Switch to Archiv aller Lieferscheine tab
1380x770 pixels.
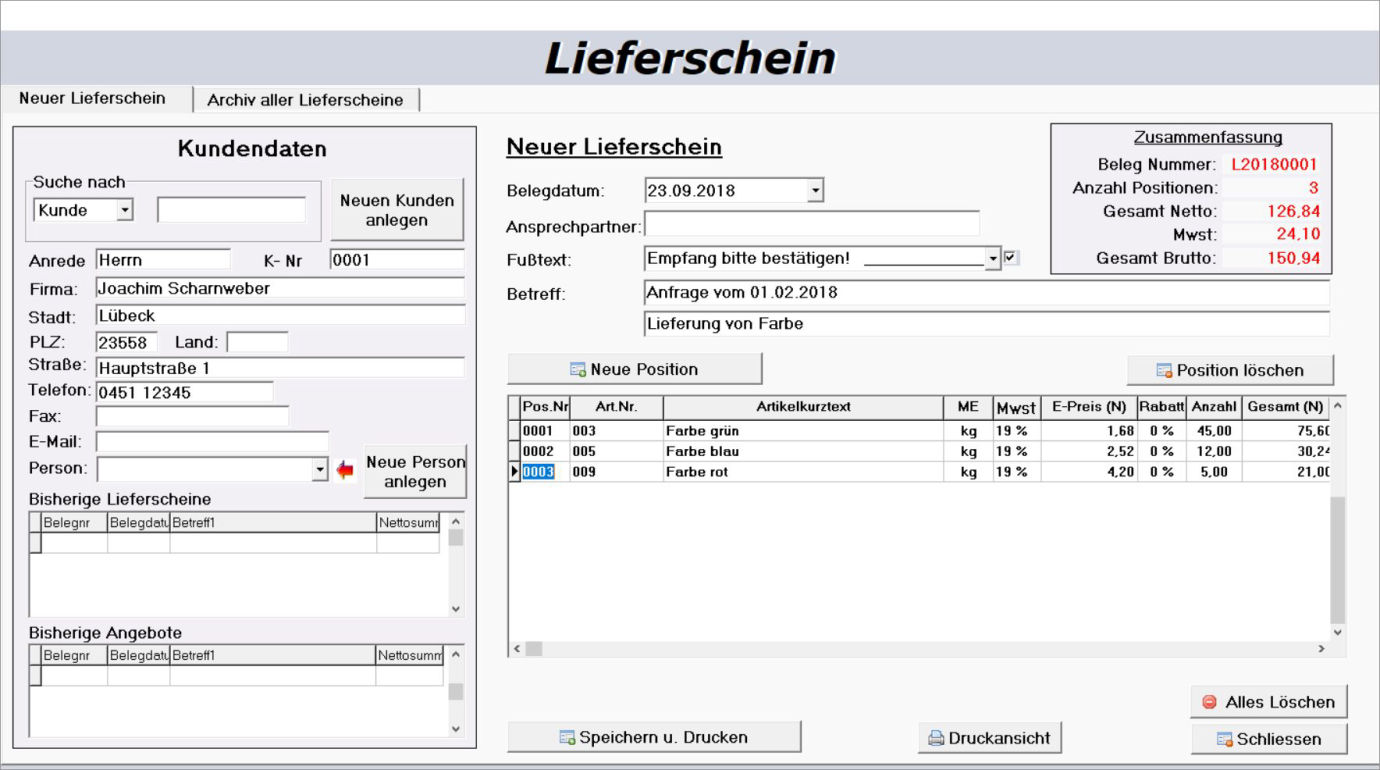pyautogui.click(x=305, y=100)
